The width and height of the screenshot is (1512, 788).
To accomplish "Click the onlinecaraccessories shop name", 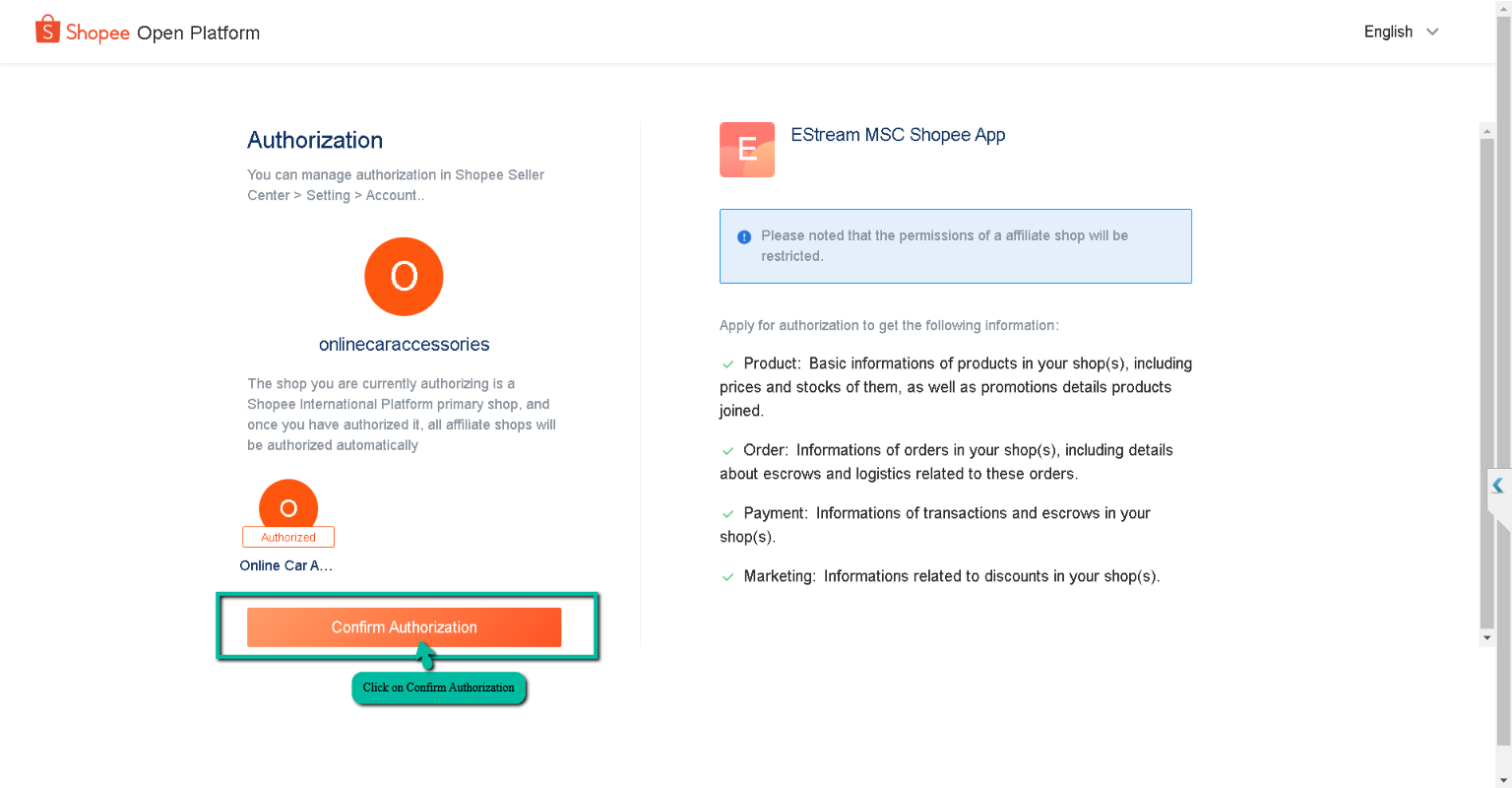I will [x=404, y=345].
